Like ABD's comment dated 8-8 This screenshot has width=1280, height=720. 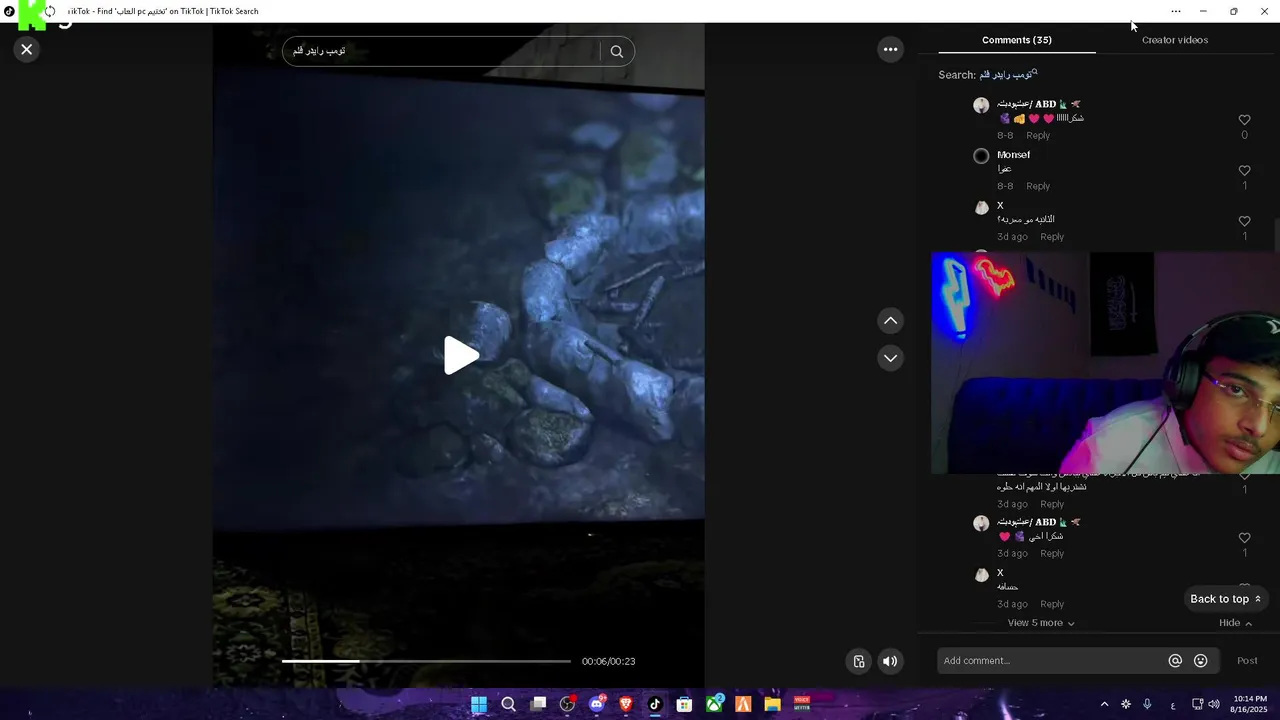click(x=1244, y=120)
